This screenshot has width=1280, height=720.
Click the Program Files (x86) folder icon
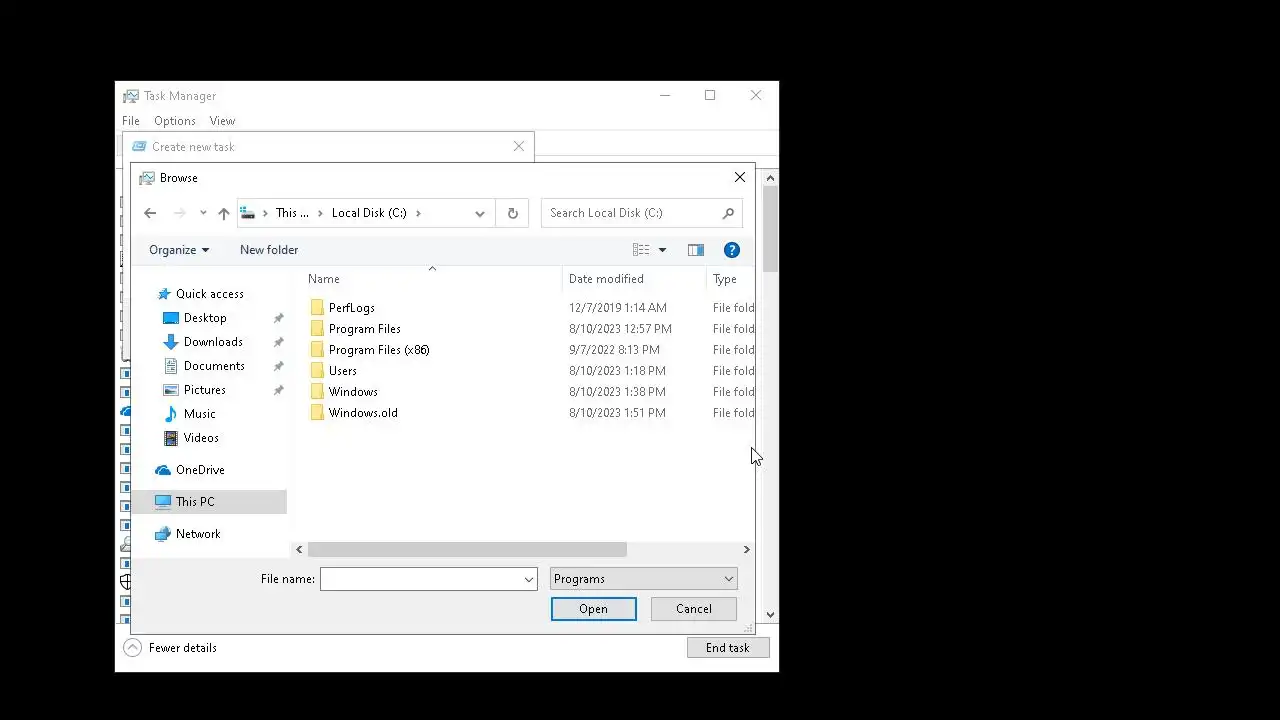pyautogui.click(x=317, y=350)
